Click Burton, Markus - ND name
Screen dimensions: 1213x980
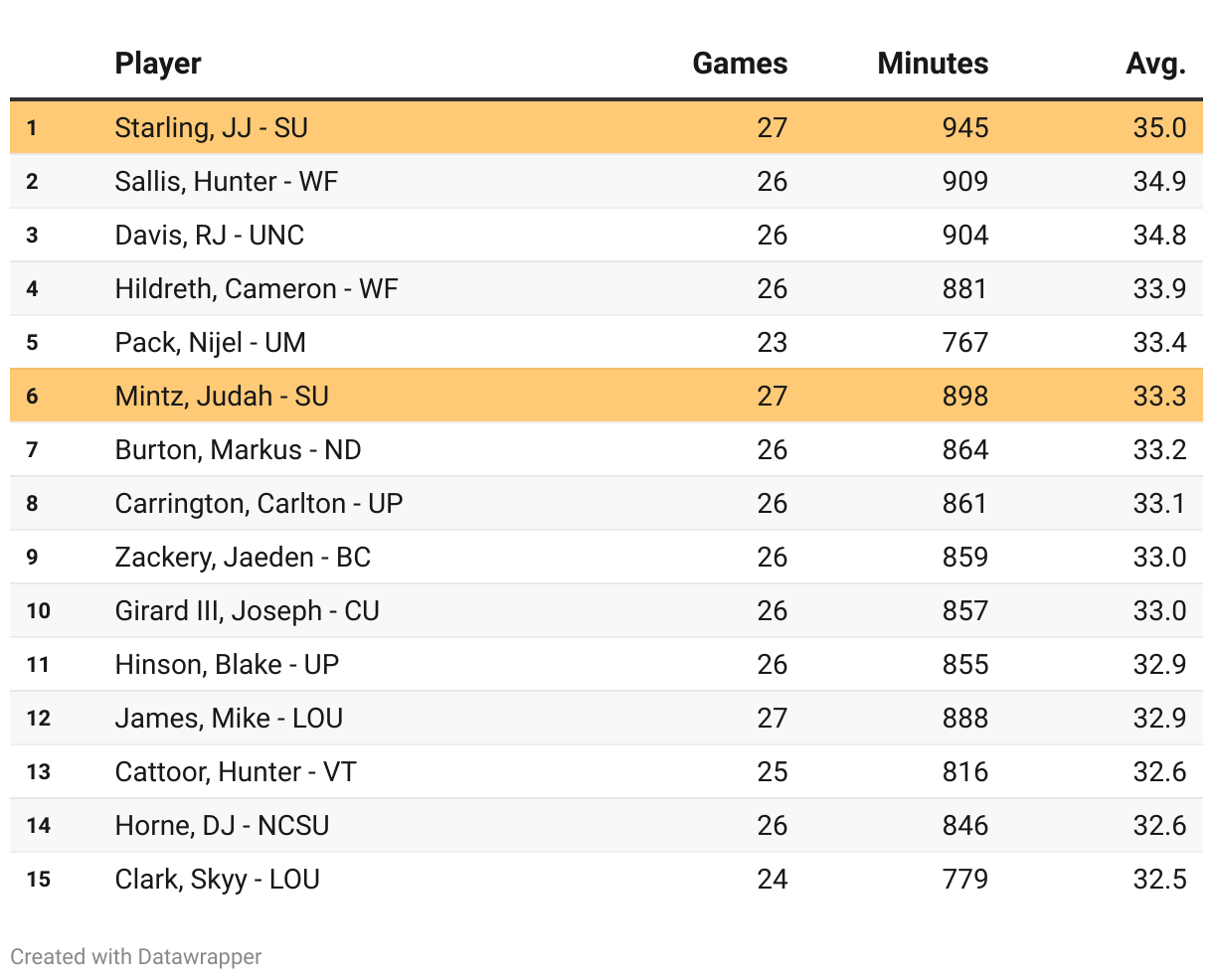tap(238, 449)
